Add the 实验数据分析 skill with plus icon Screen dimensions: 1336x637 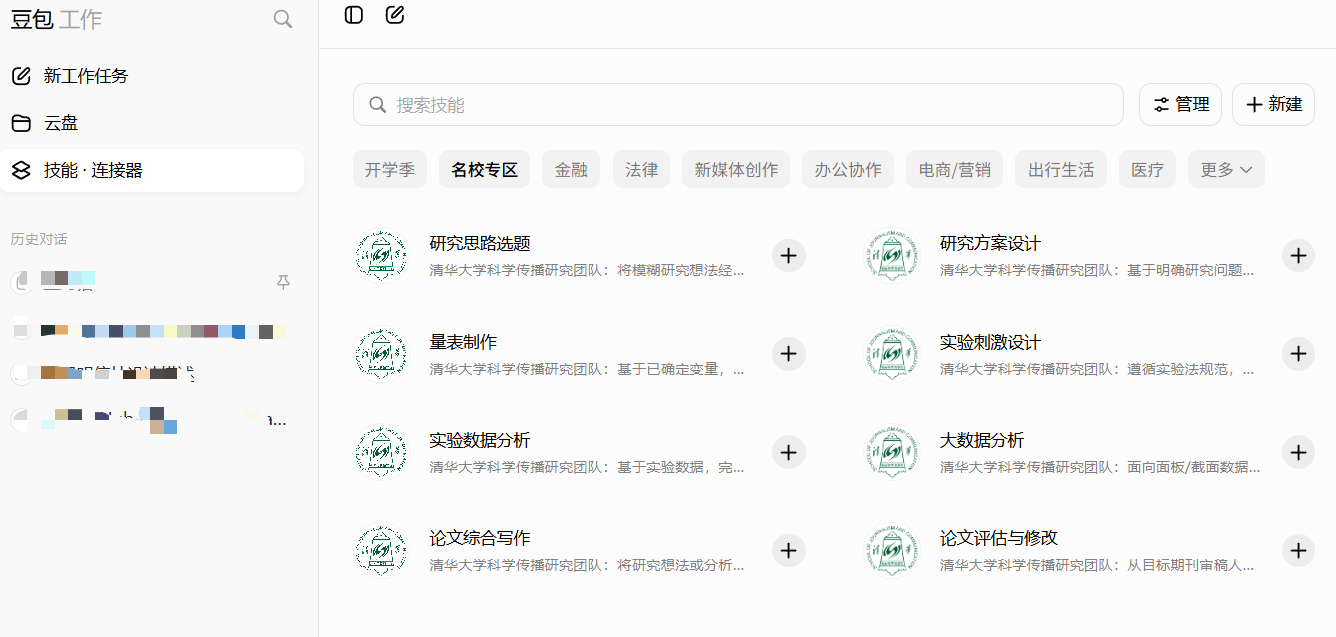point(789,452)
